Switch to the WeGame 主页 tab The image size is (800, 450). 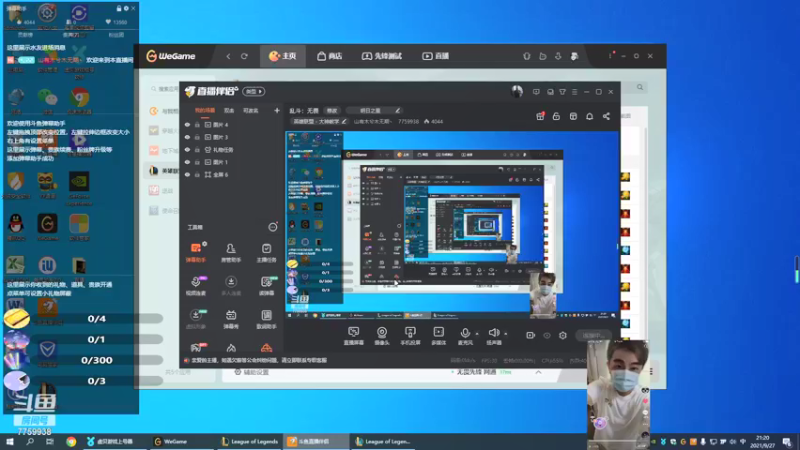(x=283, y=56)
